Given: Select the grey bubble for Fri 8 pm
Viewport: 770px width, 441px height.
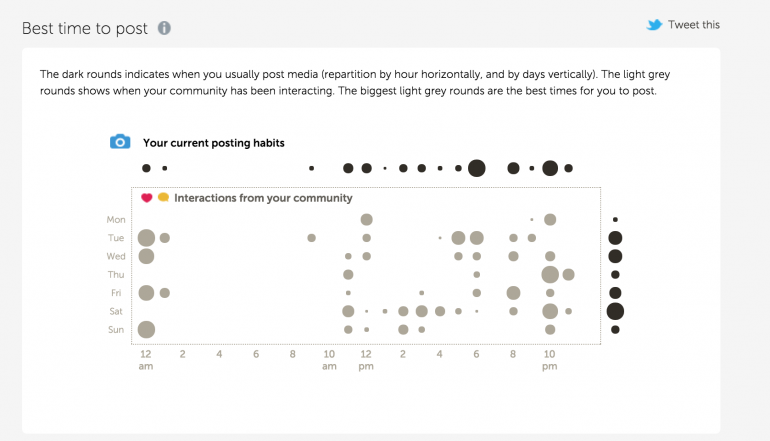Looking at the screenshot, I should click(513, 293).
